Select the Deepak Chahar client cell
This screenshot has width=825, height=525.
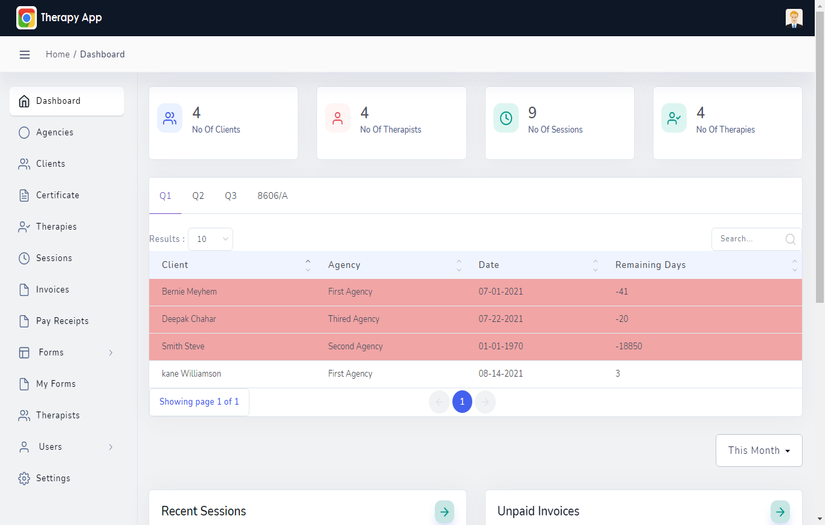(x=189, y=319)
